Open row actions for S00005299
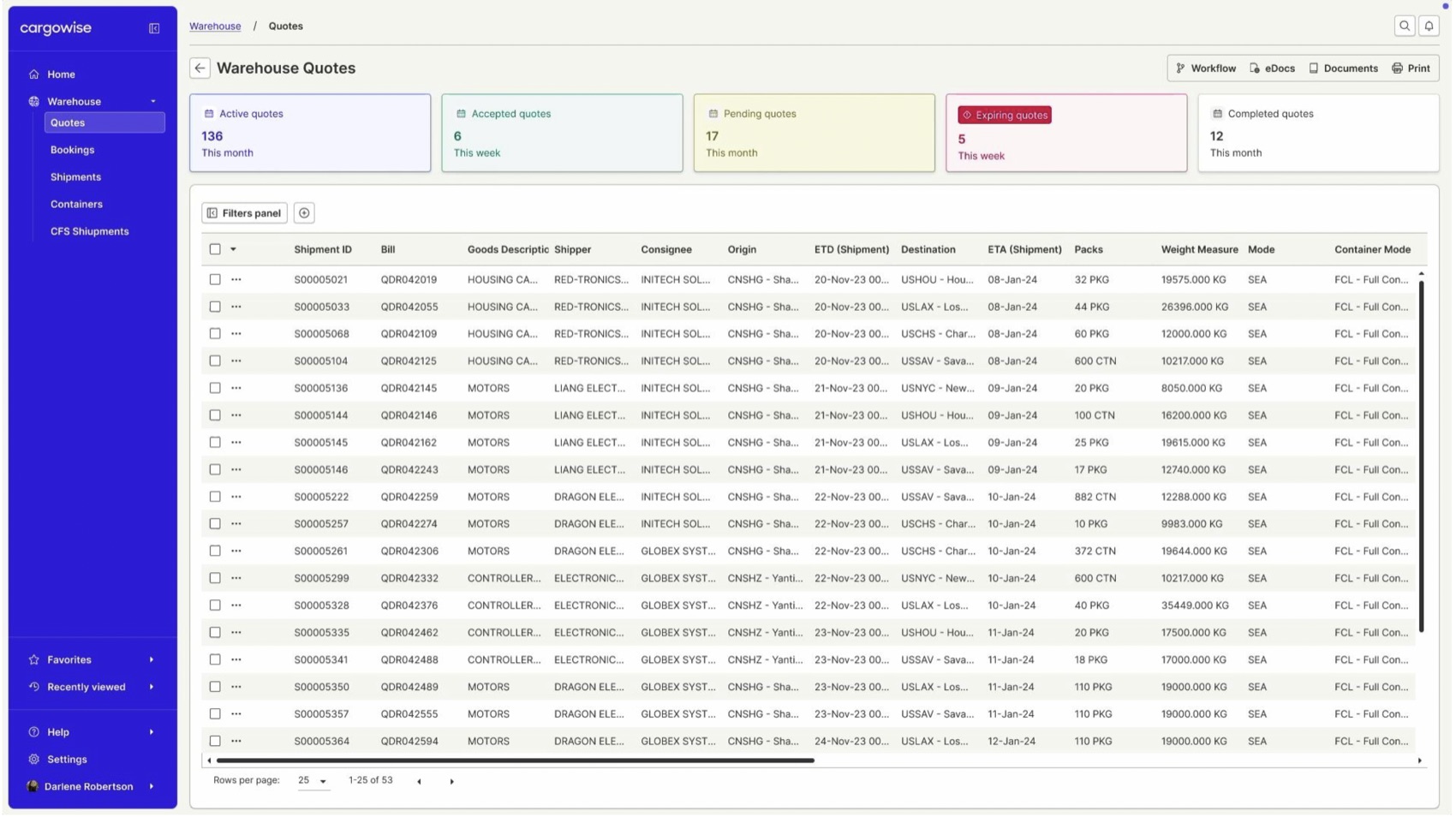 point(236,578)
